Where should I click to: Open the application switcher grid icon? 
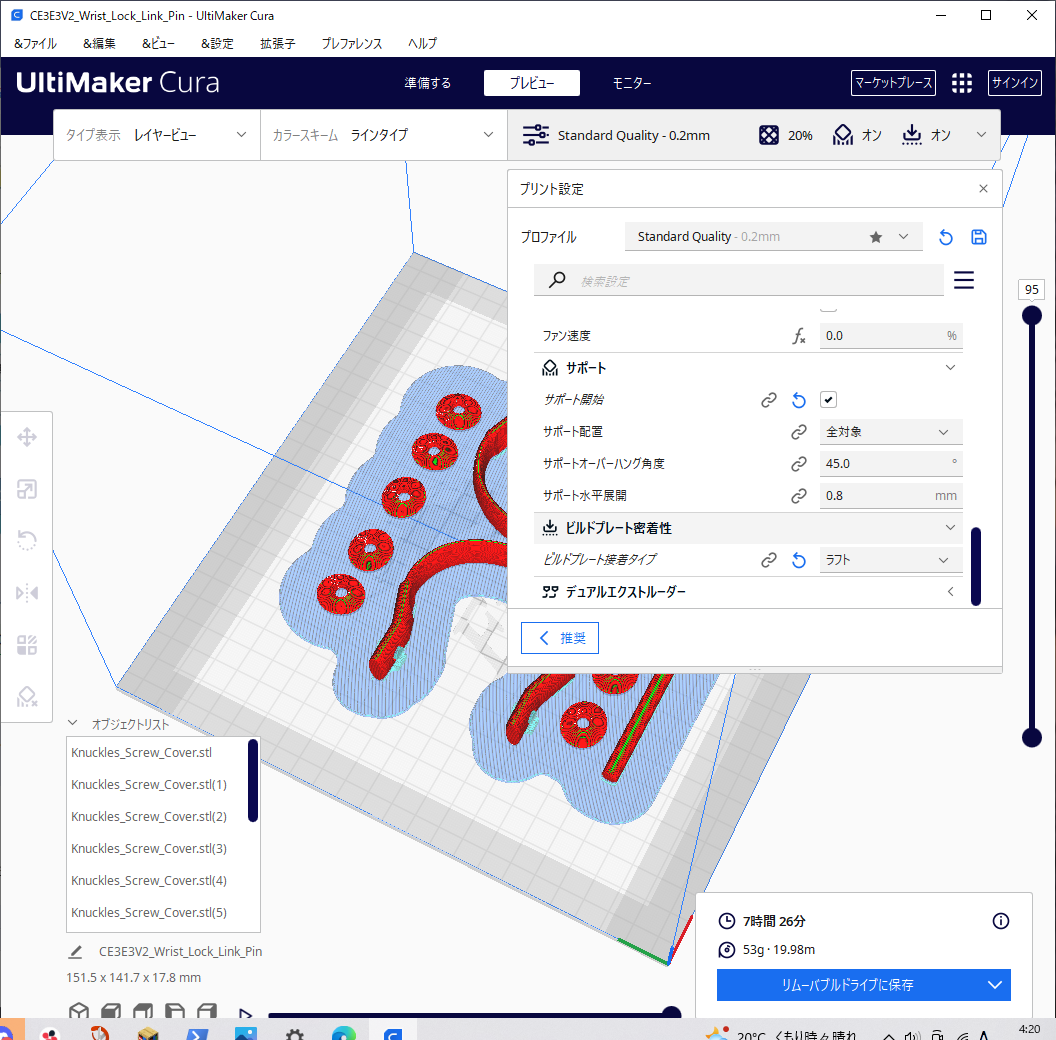pyautogui.click(x=961, y=83)
